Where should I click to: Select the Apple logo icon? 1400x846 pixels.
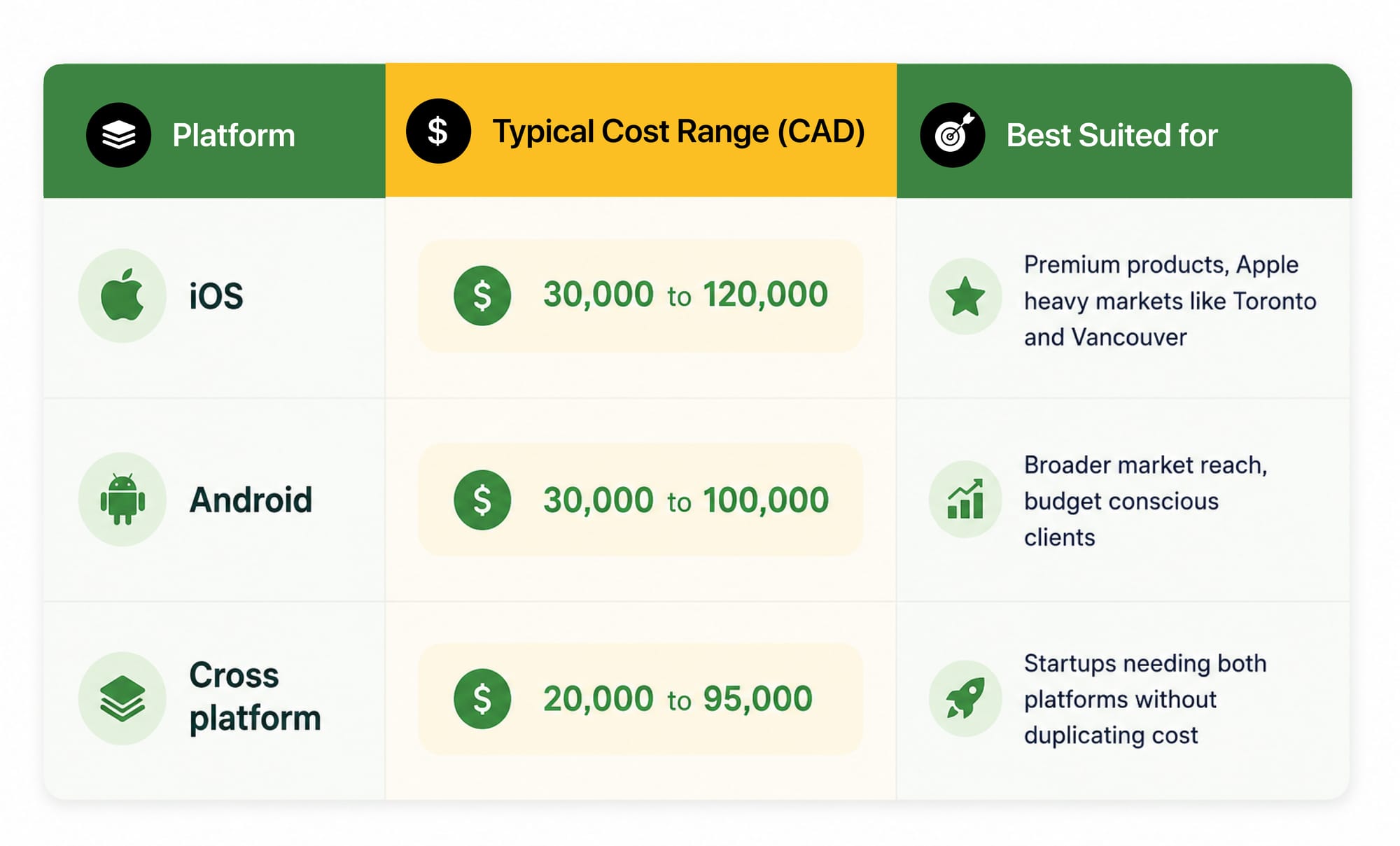122,295
